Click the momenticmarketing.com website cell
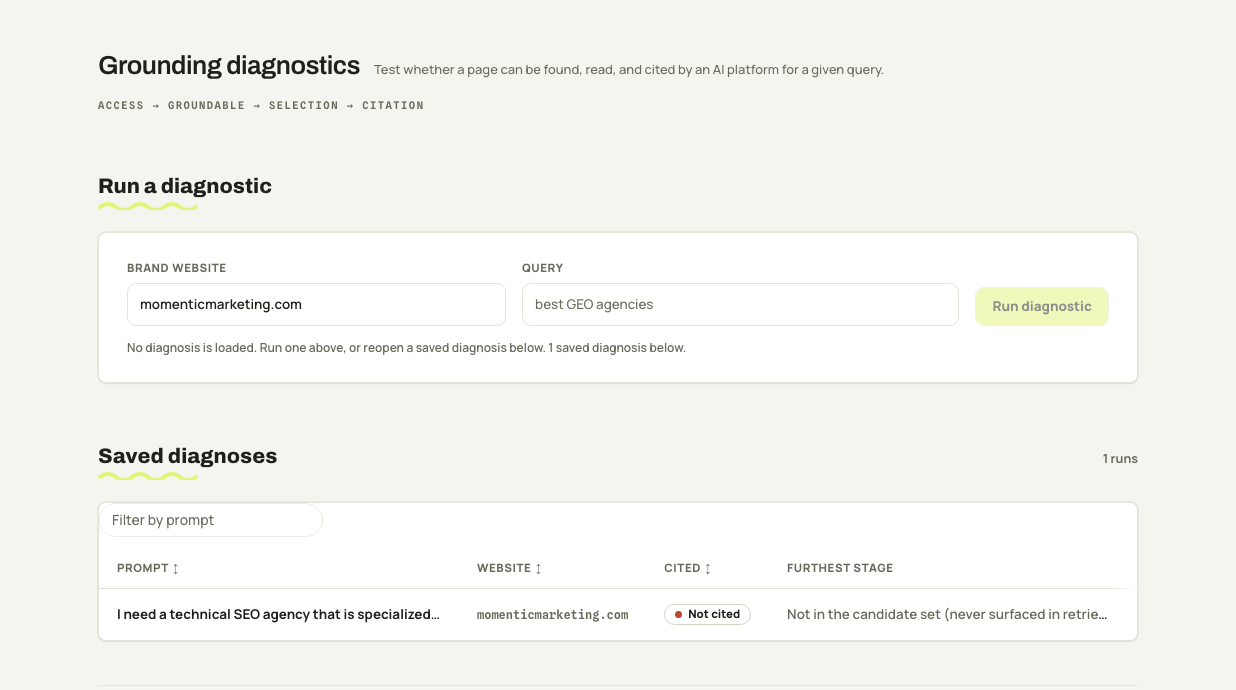The height and width of the screenshot is (690, 1236). click(x=553, y=615)
